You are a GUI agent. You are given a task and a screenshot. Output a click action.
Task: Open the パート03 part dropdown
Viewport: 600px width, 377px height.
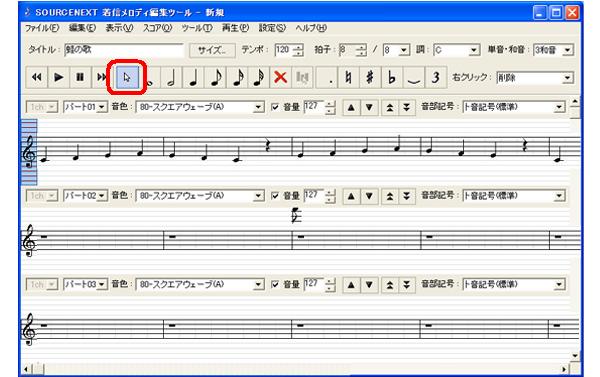coord(102,284)
